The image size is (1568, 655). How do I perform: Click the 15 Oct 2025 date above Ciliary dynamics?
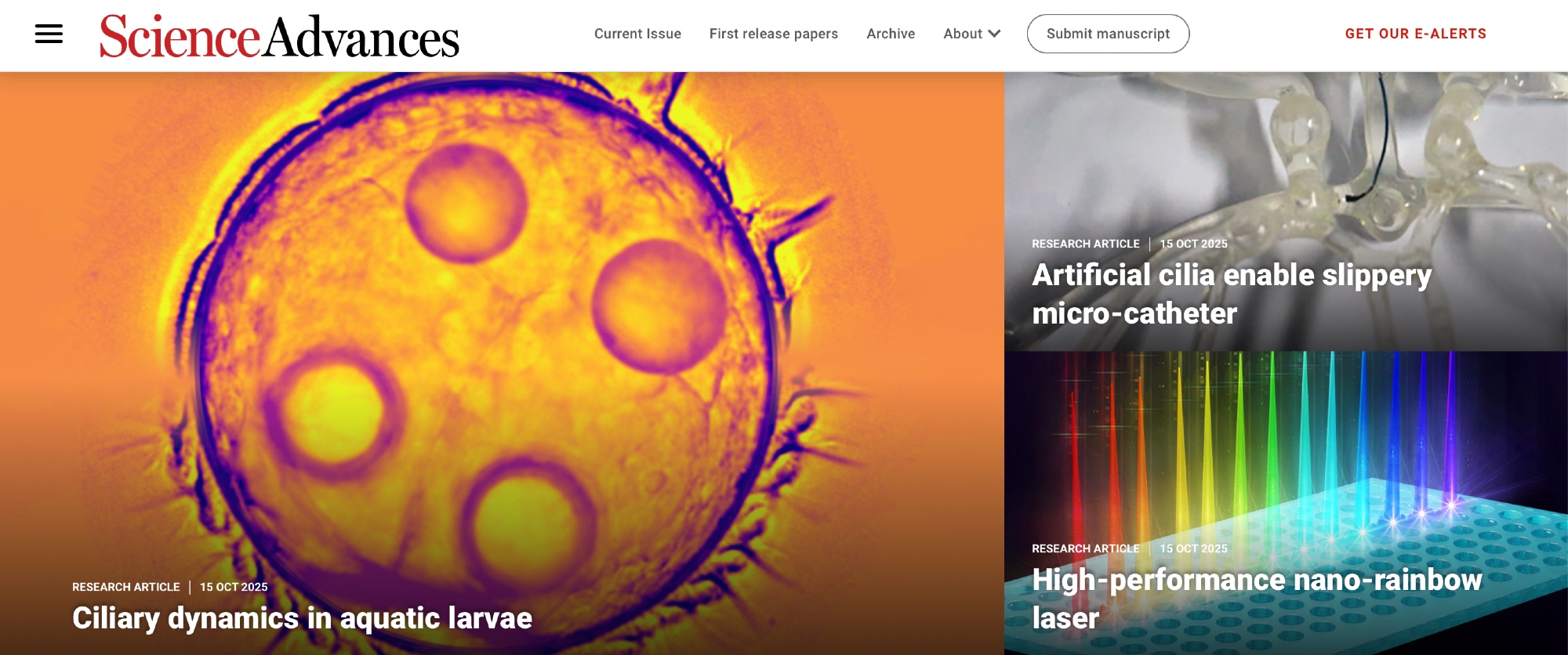[234, 587]
